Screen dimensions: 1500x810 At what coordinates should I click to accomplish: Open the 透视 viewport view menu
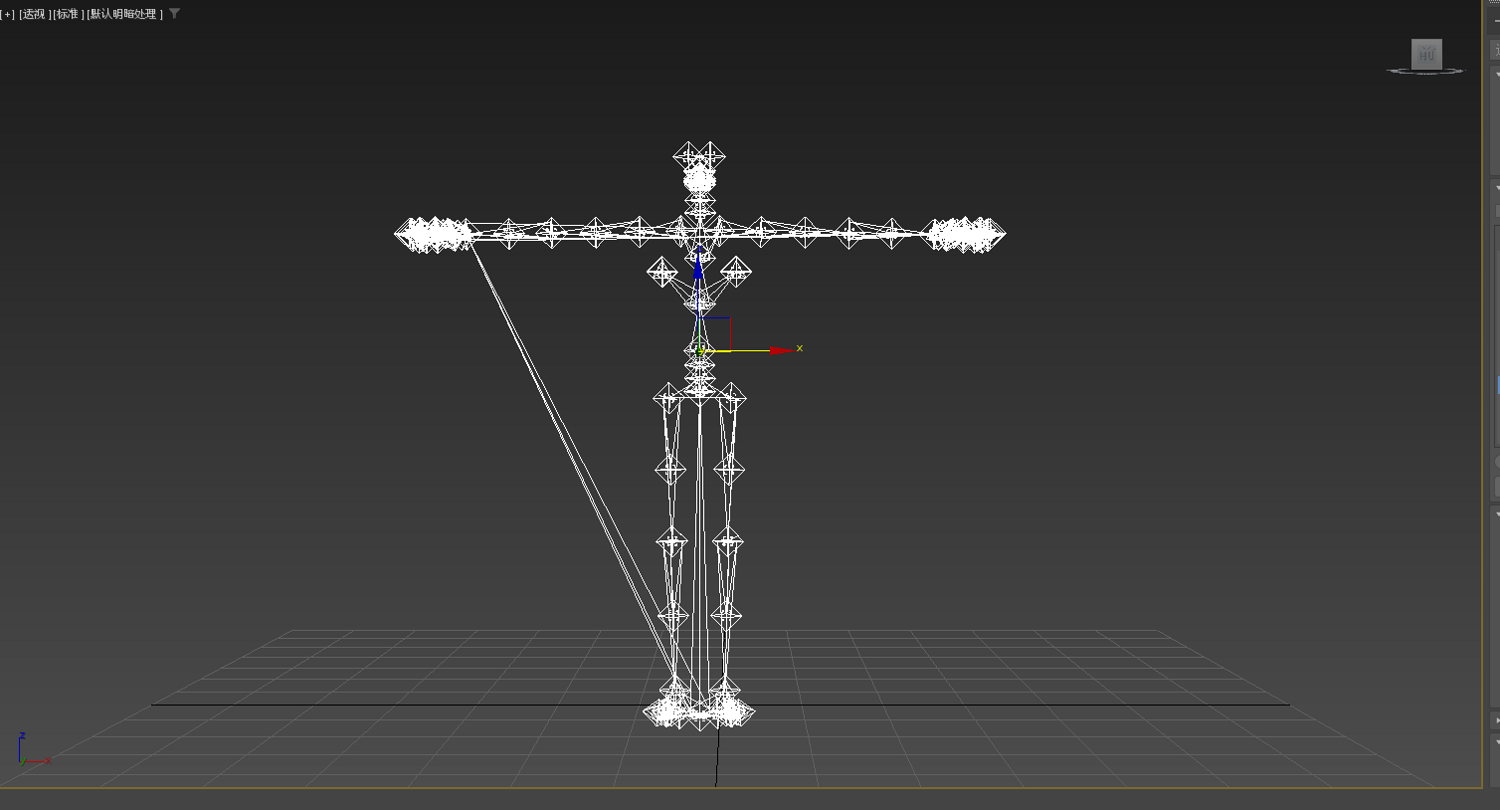[x=34, y=14]
